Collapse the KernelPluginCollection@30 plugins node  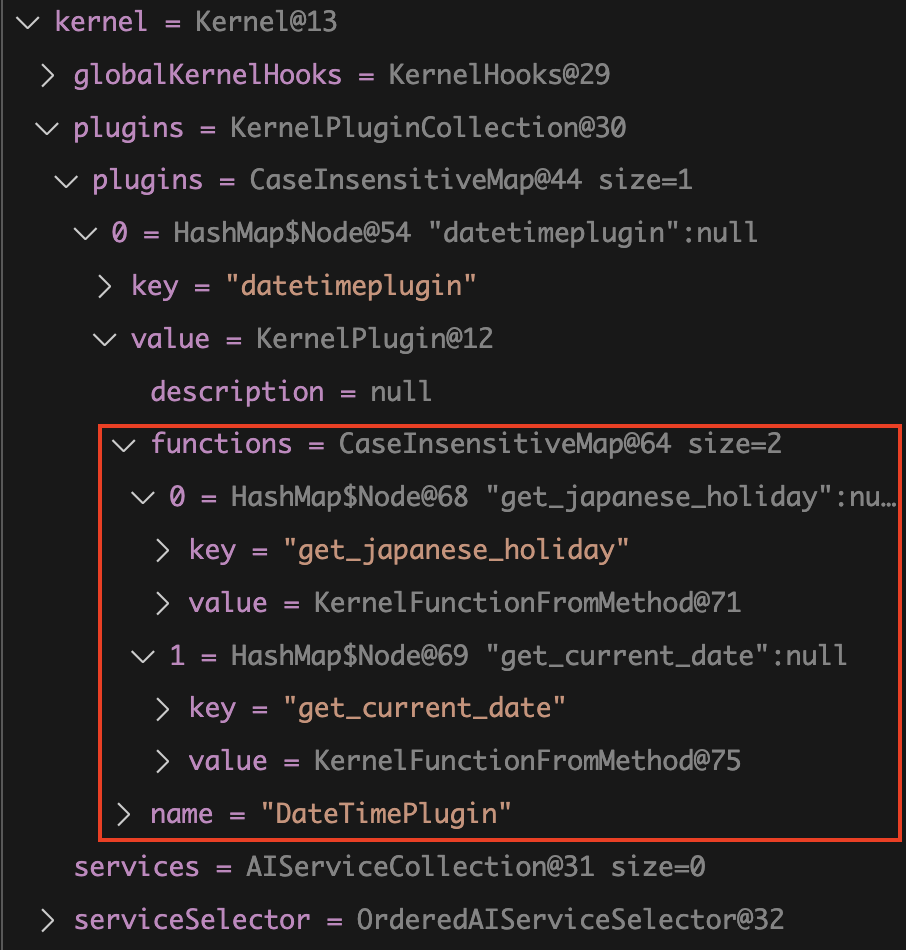pyautogui.click(x=46, y=128)
